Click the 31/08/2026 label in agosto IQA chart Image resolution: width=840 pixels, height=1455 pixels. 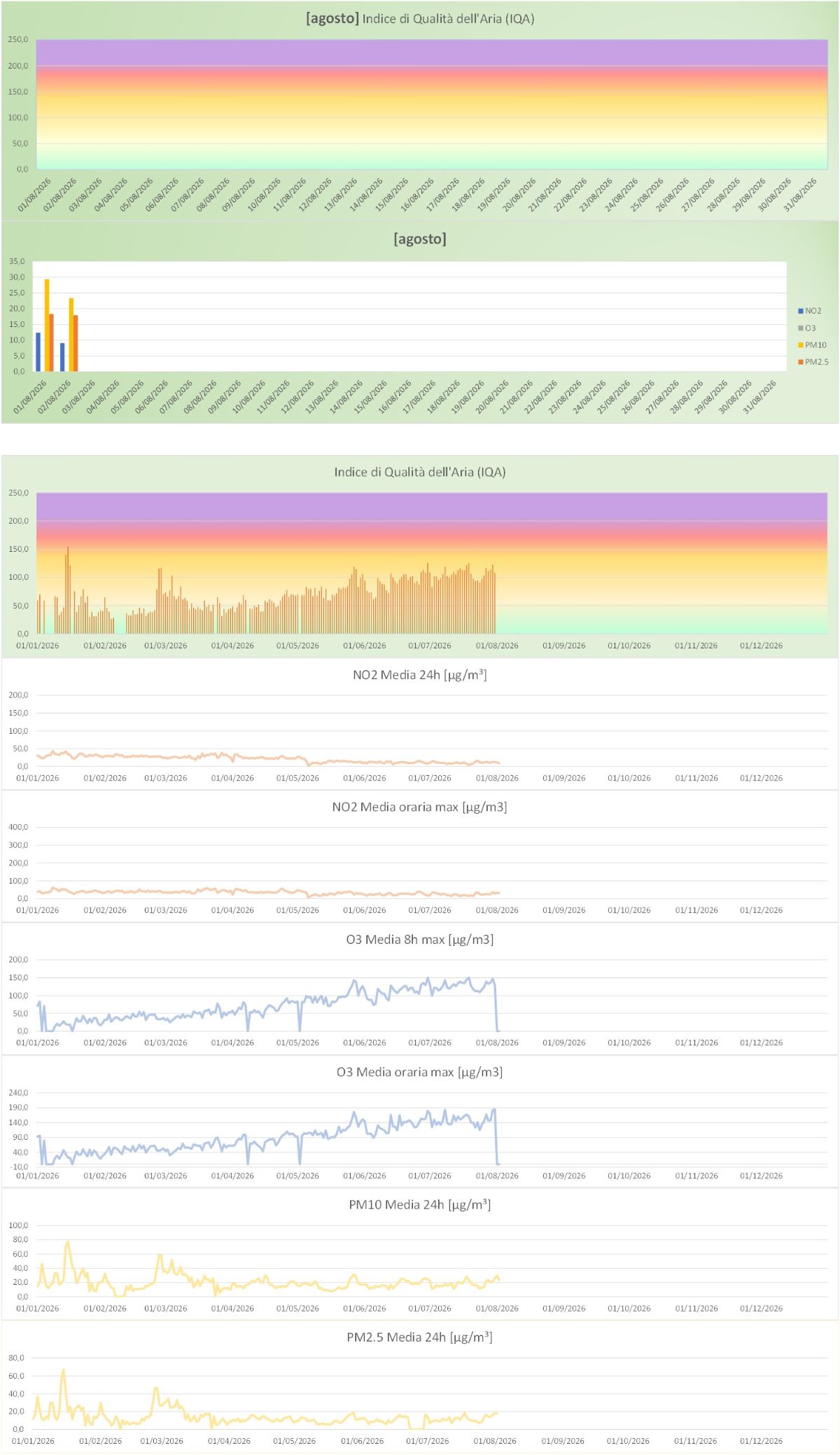point(801,195)
